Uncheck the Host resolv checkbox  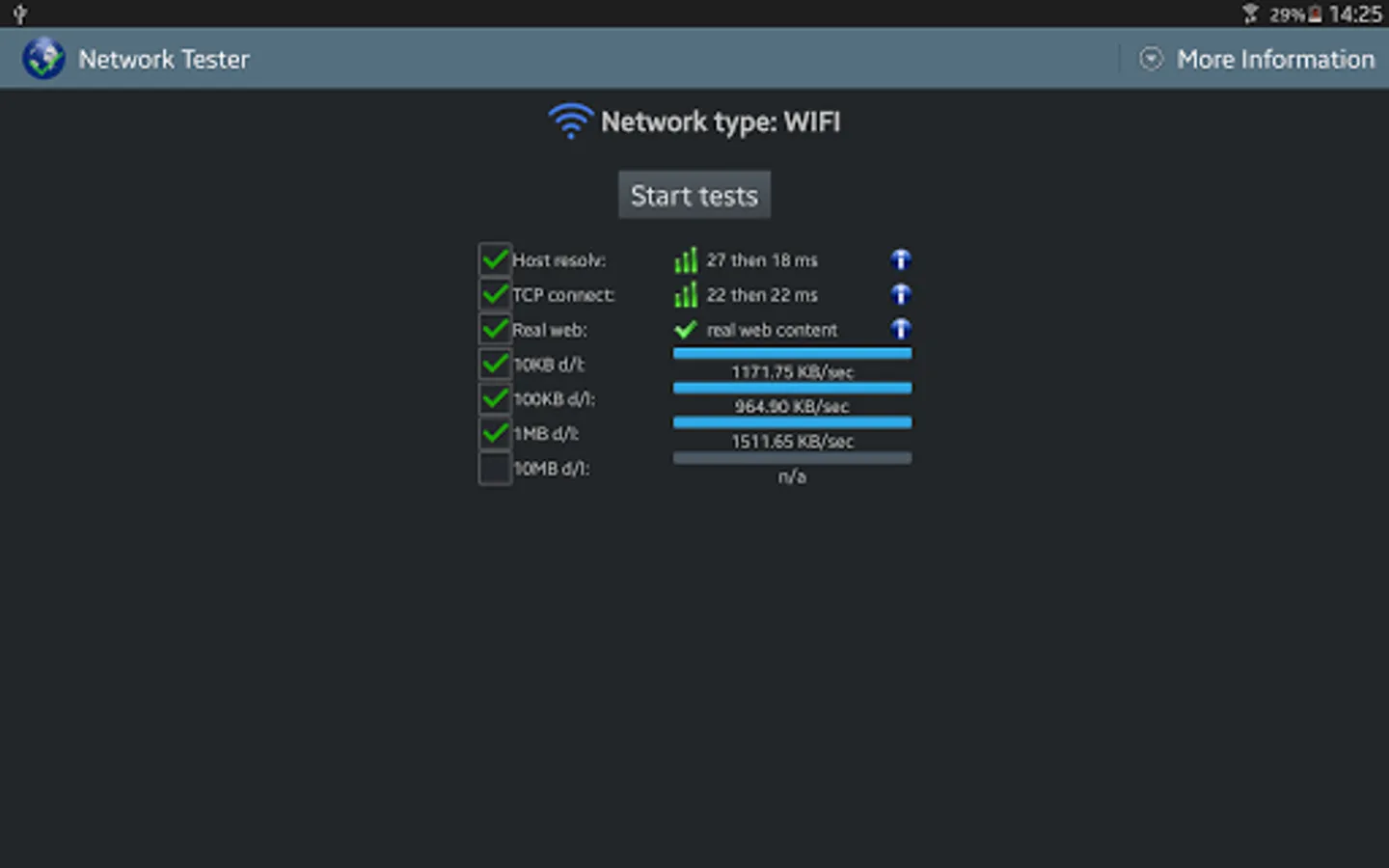tap(495, 259)
